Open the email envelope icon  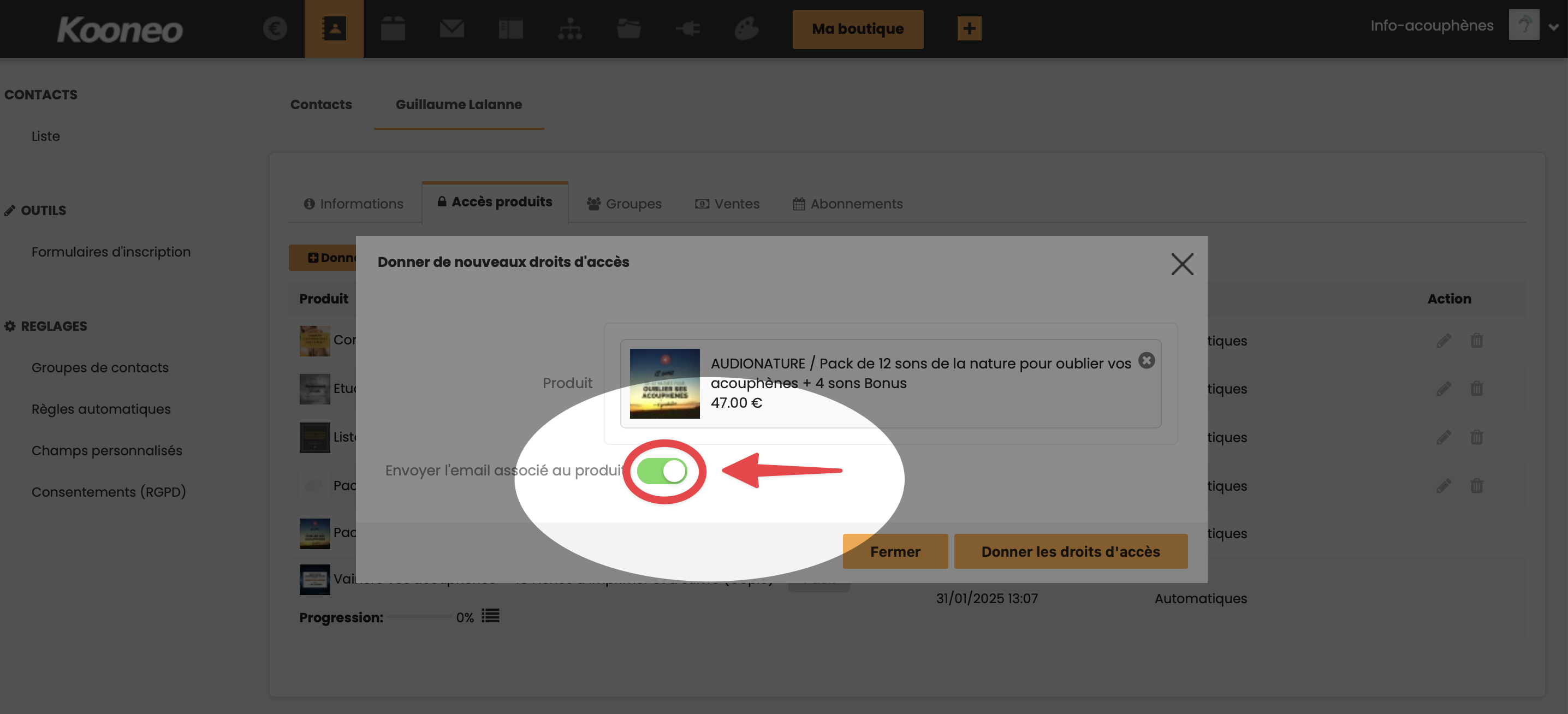click(452, 28)
